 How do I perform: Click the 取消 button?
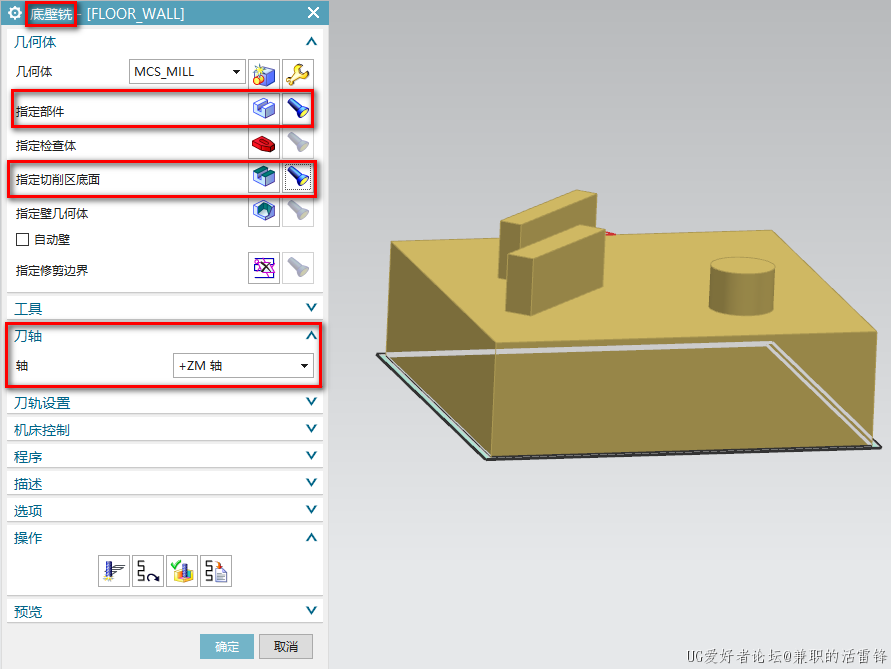point(286,646)
